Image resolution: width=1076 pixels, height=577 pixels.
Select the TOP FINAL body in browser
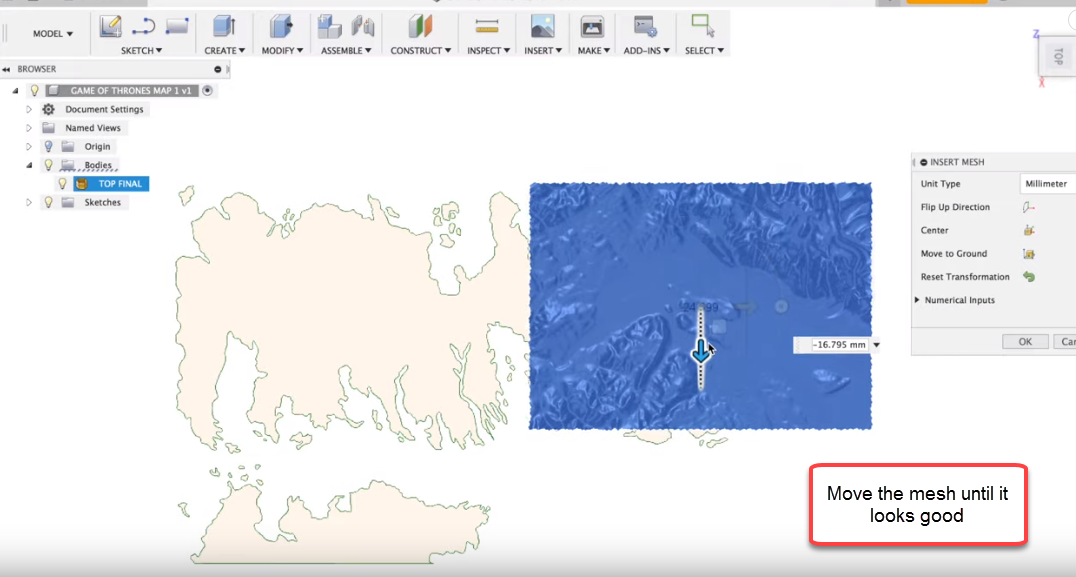coord(119,184)
